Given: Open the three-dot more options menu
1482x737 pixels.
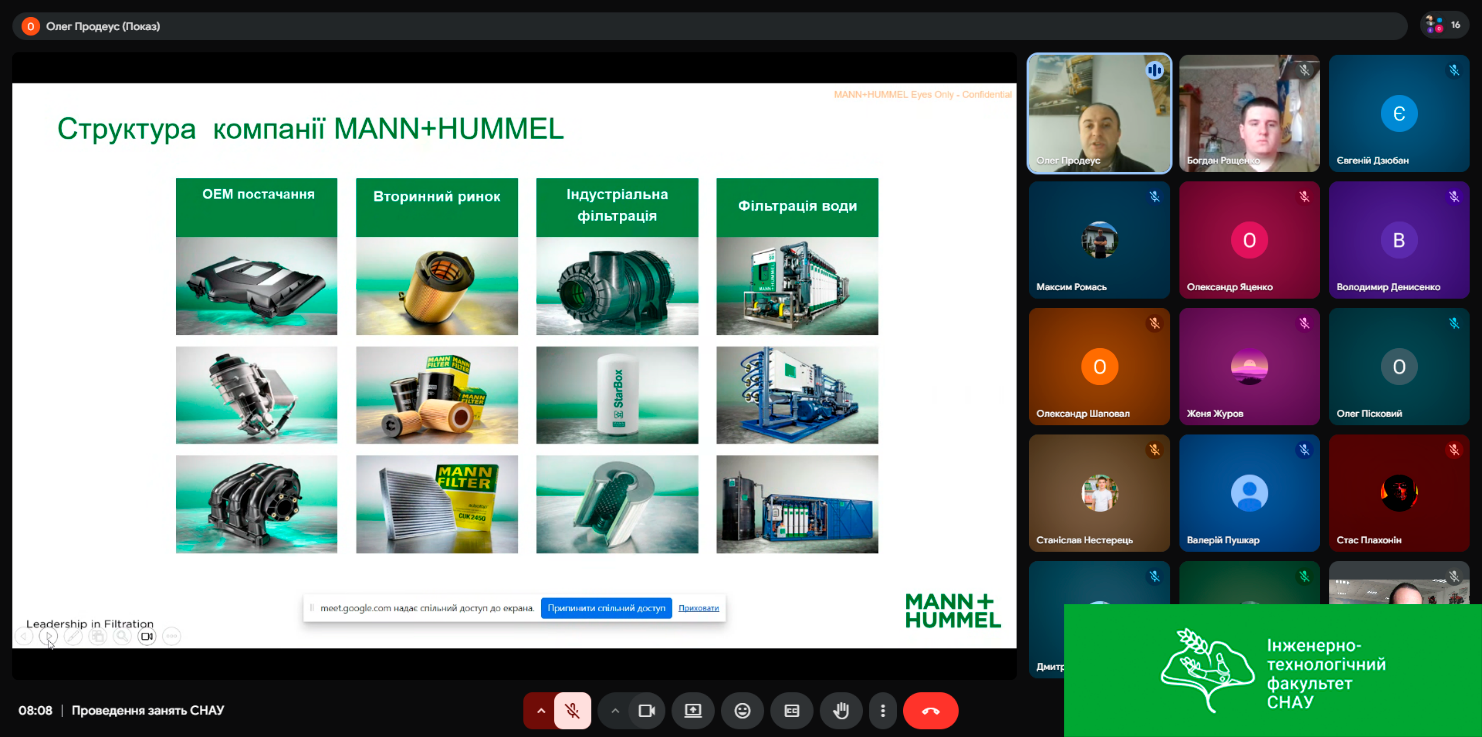Looking at the screenshot, I should tap(882, 711).
